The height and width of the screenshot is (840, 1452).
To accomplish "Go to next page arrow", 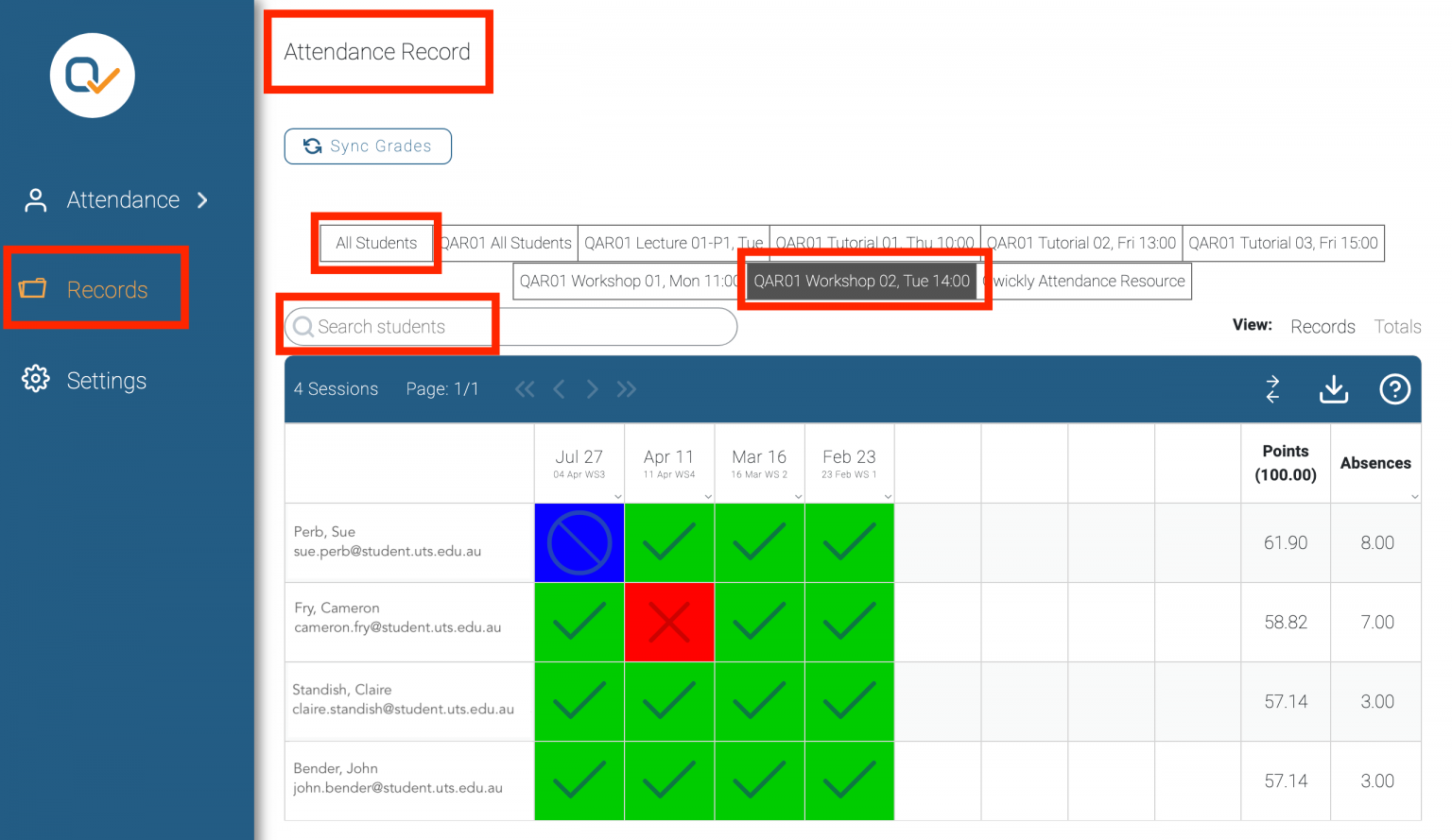I will [x=592, y=389].
